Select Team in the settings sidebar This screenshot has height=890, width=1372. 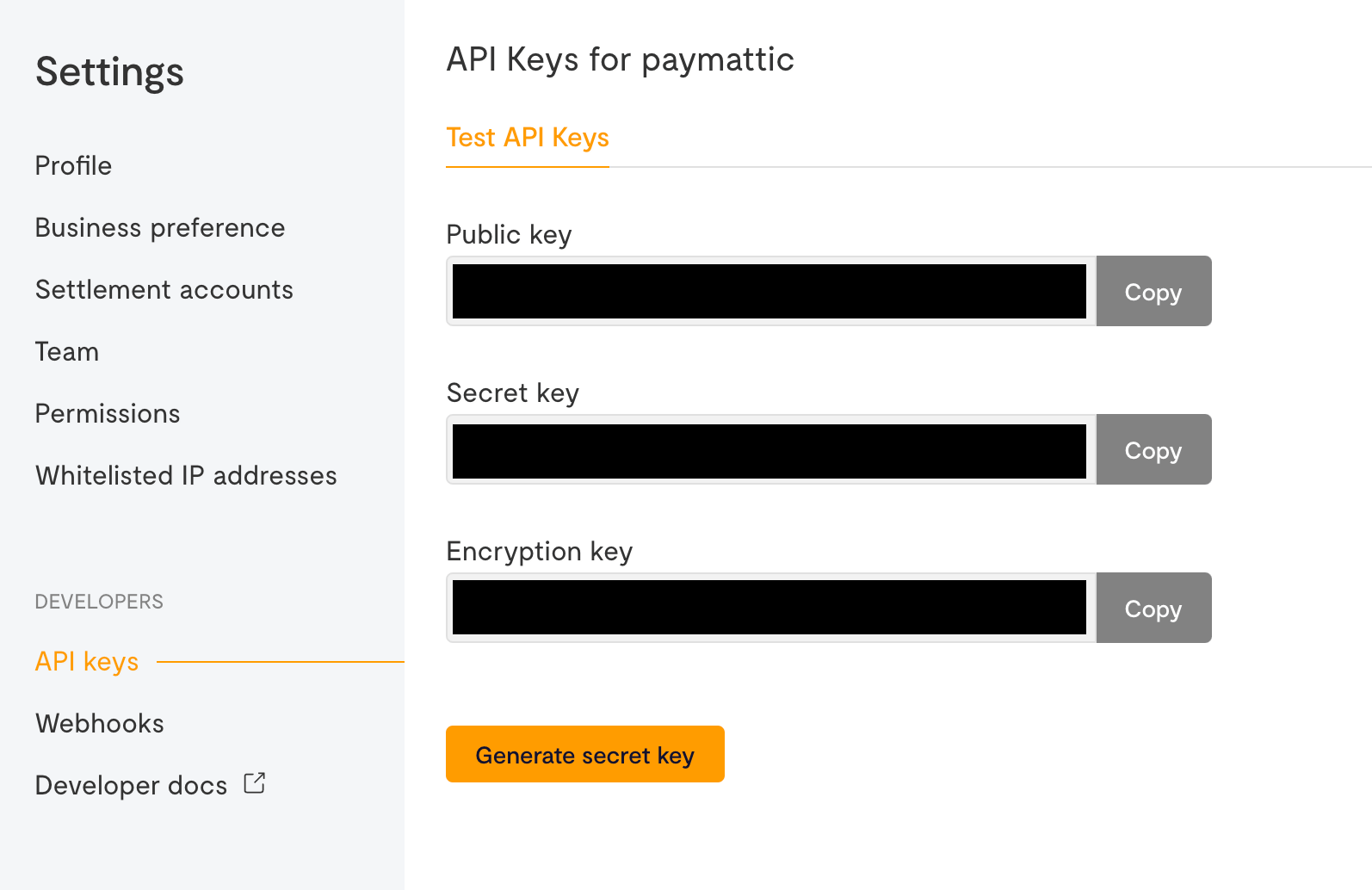tap(67, 351)
